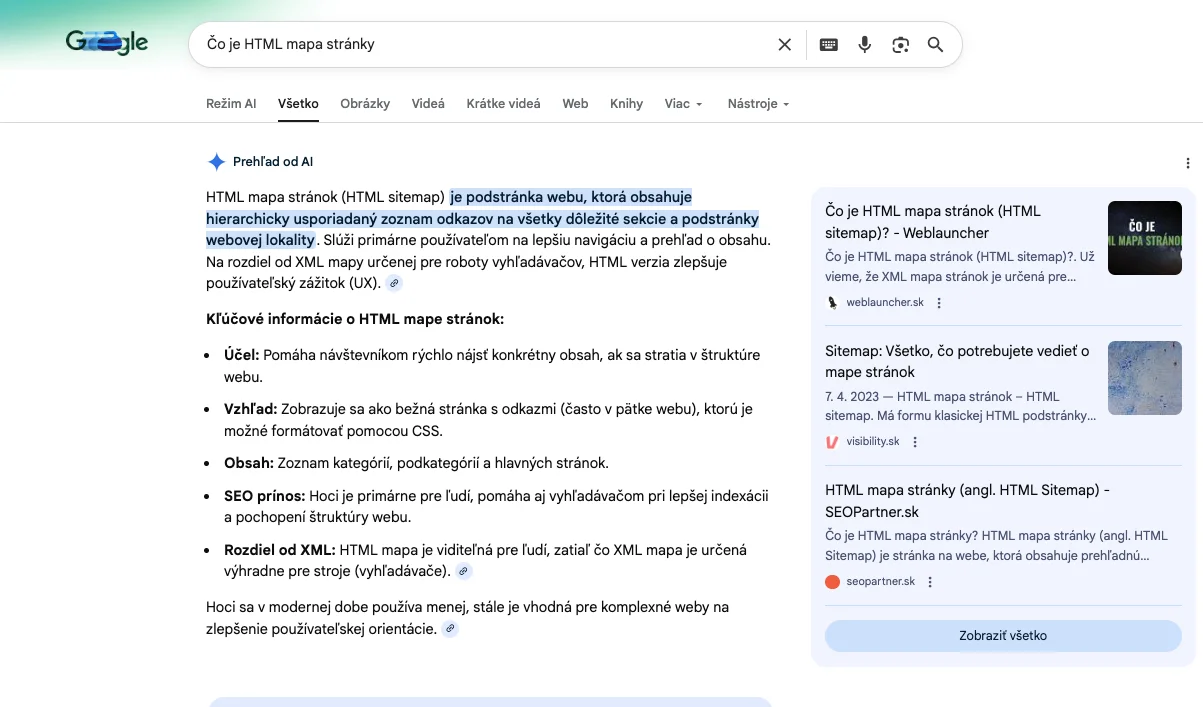
Task: Switch to the Režim AI tab
Action: pyautogui.click(x=231, y=103)
